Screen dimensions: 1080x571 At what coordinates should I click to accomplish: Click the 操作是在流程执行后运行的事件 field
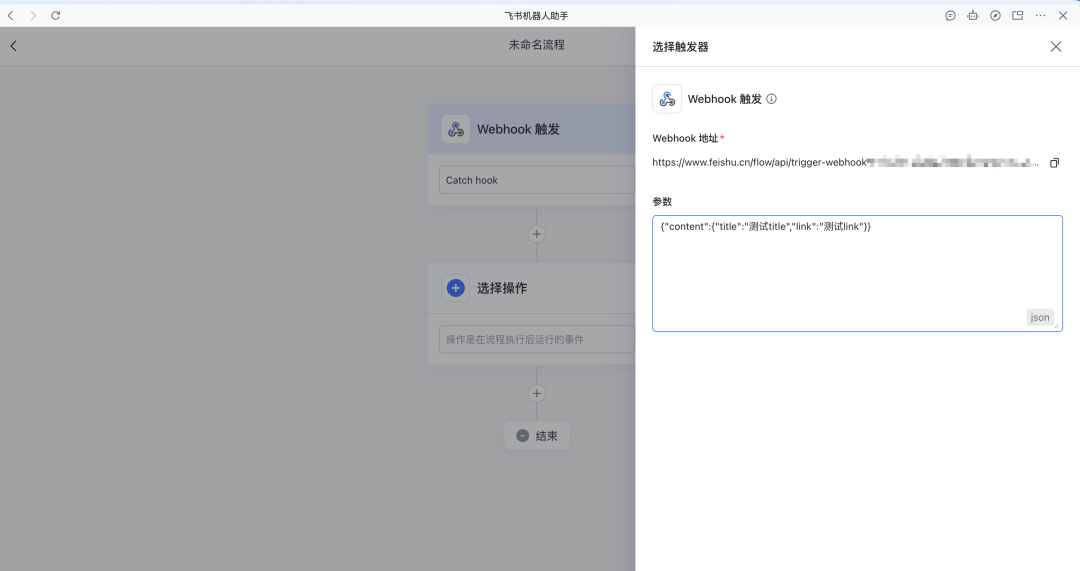(x=537, y=340)
